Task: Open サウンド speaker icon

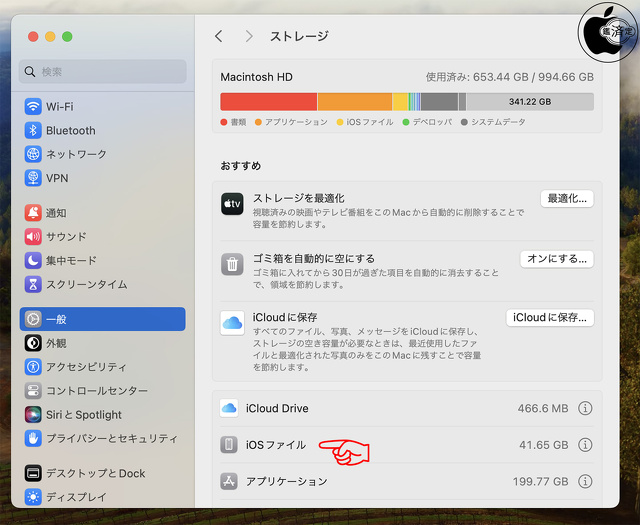Action: coord(33,236)
